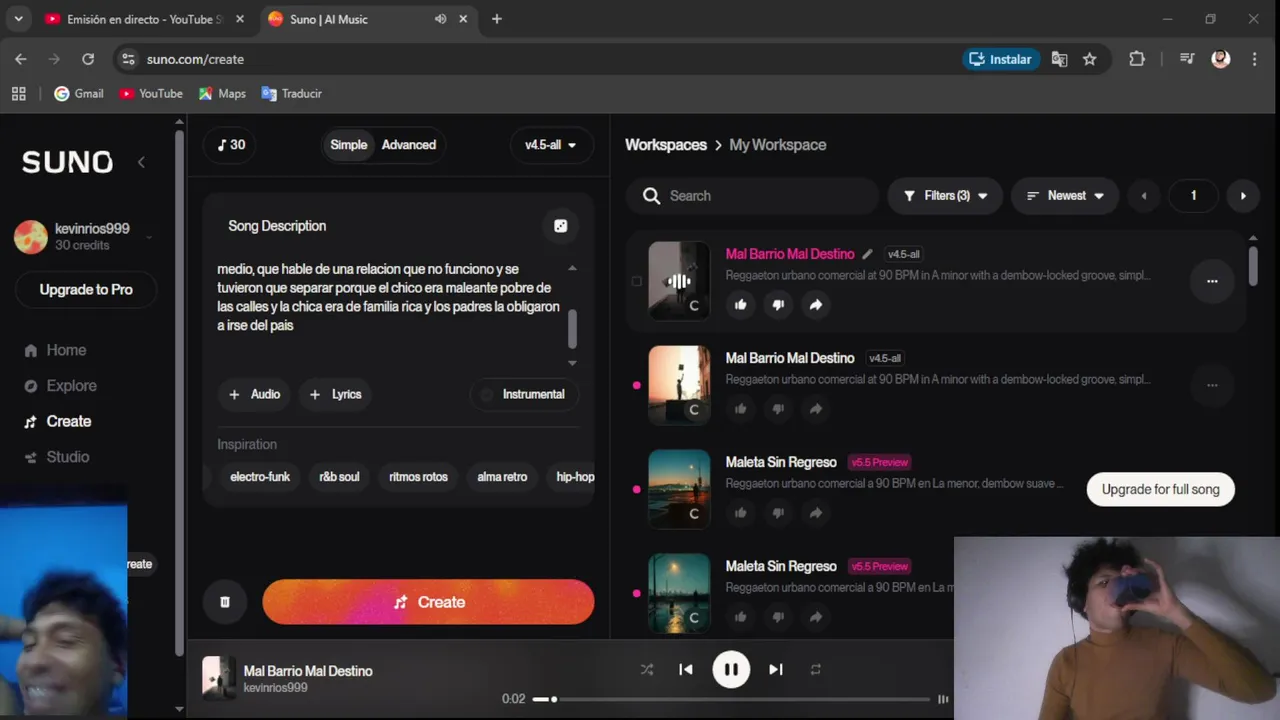This screenshot has height=720, width=1280.
Task: Like the second Mal Barrio Mal Destino song
Action: (x=741, y=409)
